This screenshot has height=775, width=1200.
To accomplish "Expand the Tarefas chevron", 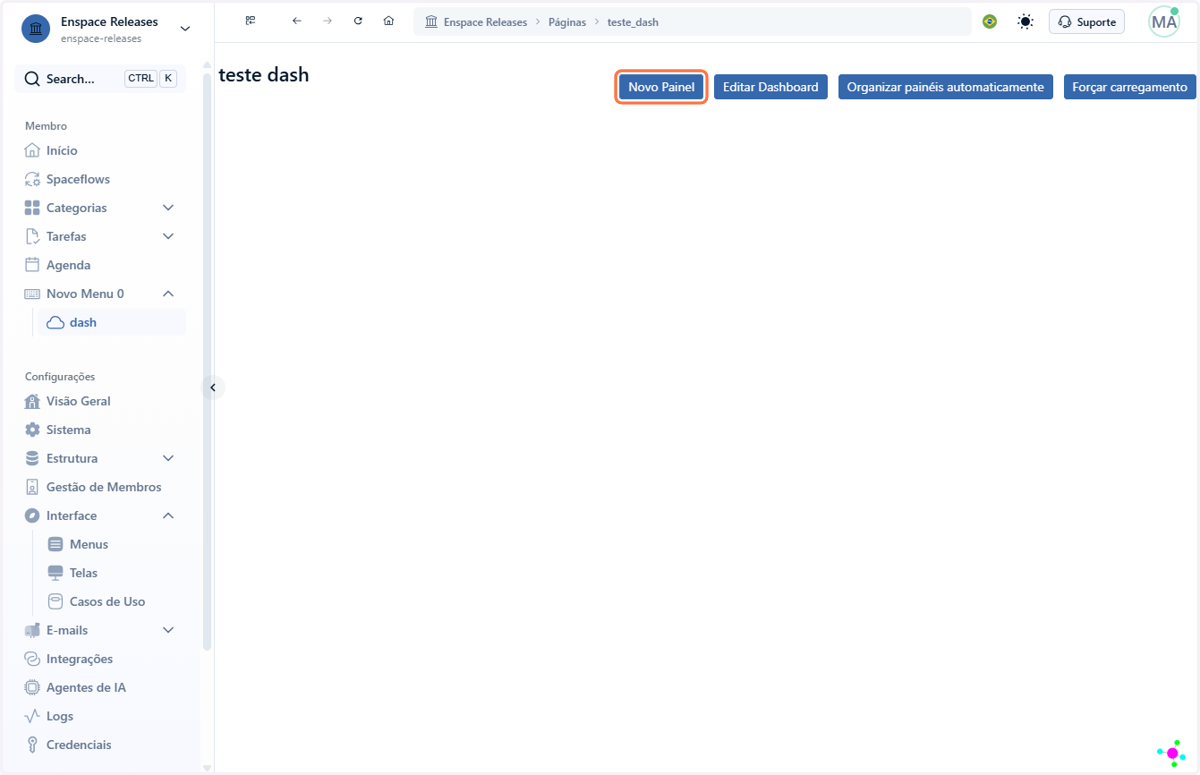I will pyautogui.click(x=168, y=237).
